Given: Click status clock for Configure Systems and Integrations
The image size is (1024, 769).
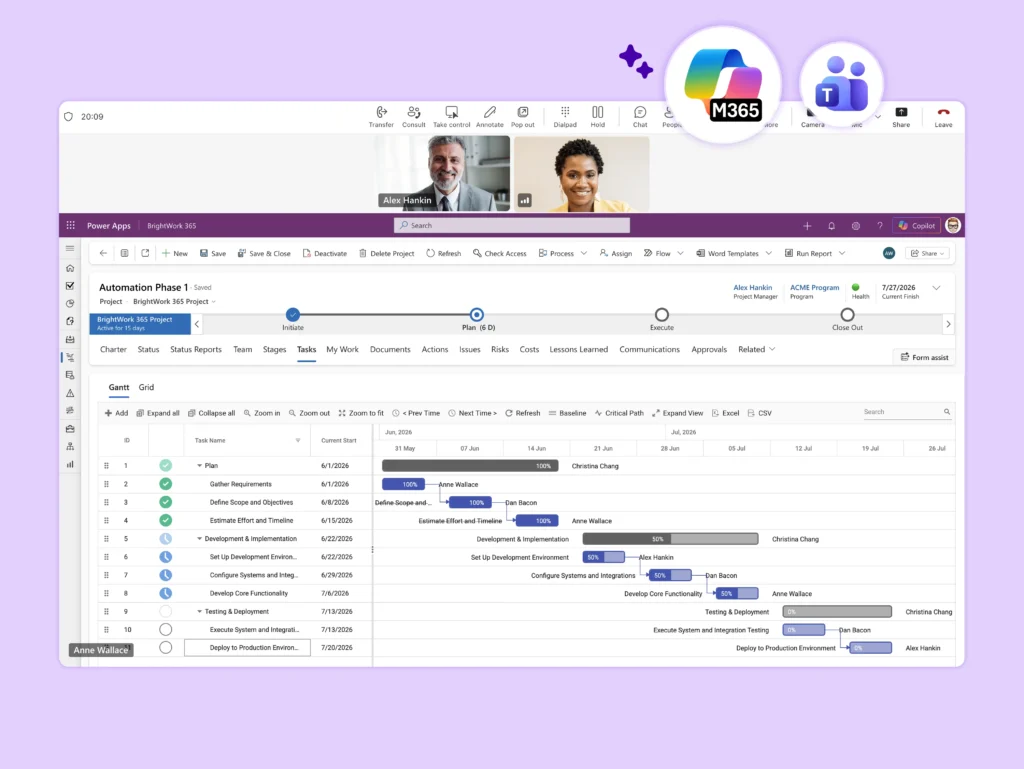Looking at the screenshot, I should click(x=166, y=575).
